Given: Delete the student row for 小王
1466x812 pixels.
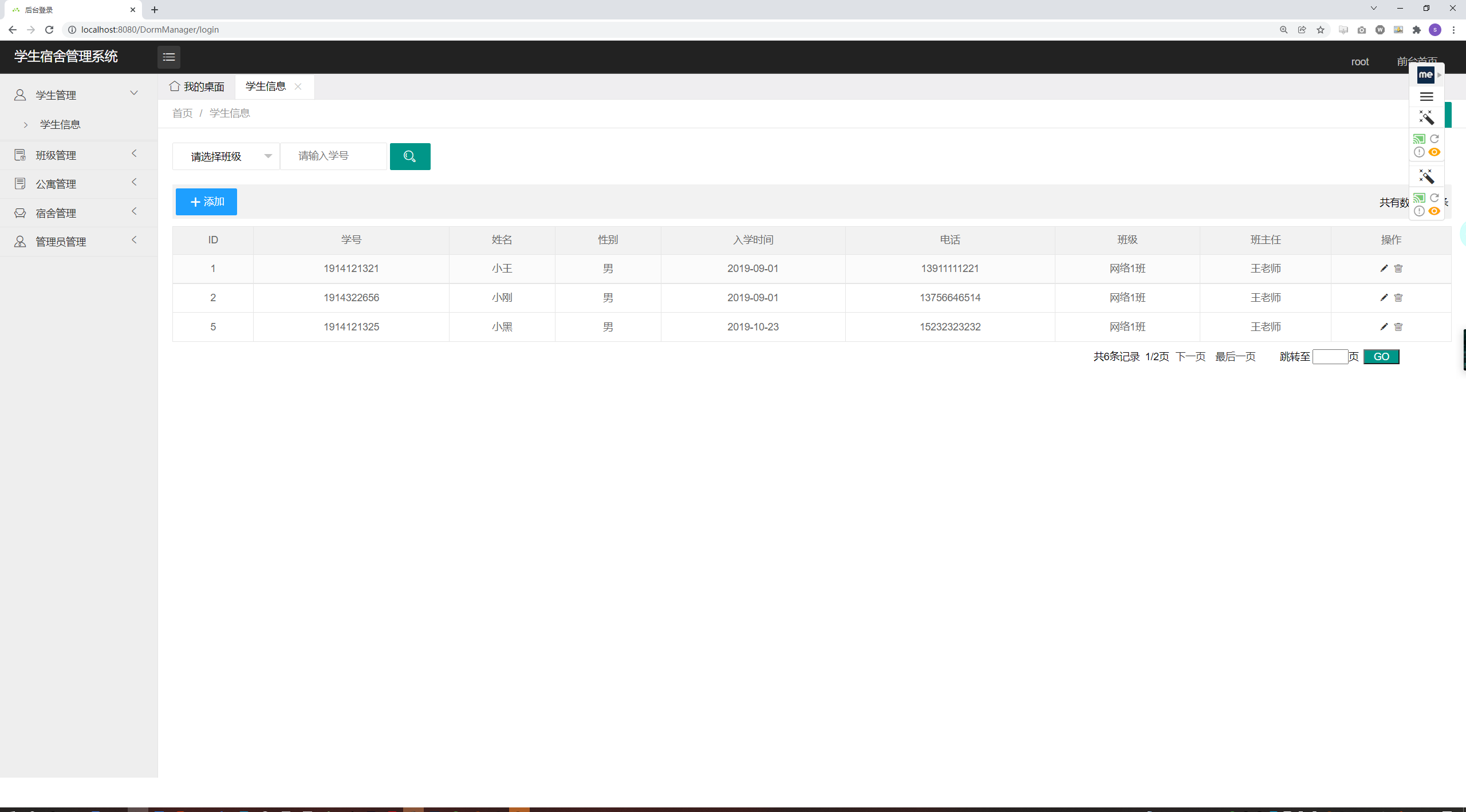Looking at the screenshot, I should click(x=1398, y=269).
